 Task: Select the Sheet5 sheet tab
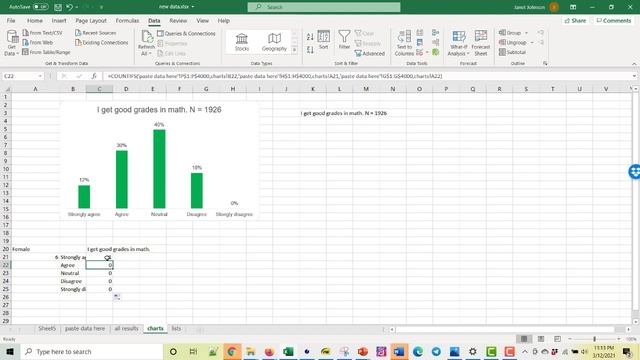click(x=47, y=329)
